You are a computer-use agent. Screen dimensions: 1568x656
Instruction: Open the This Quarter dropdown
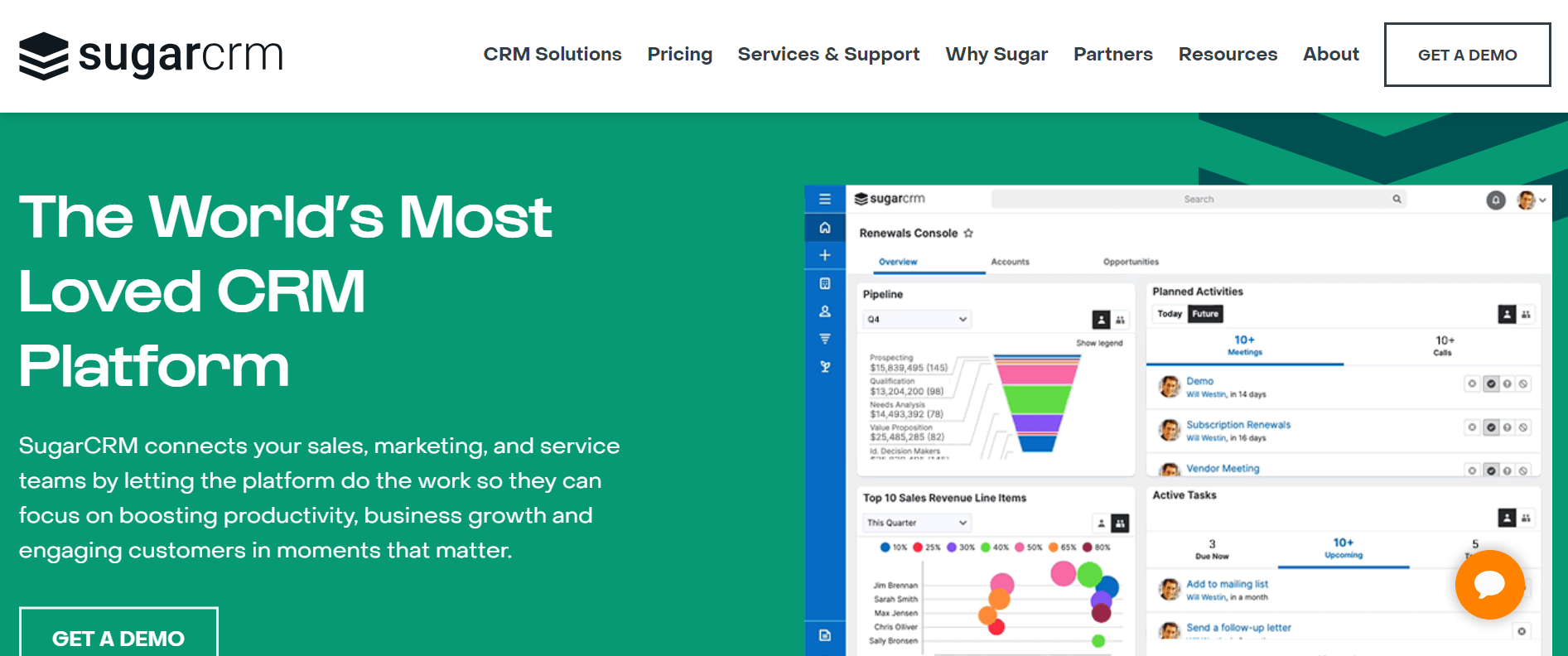(917, 523)
